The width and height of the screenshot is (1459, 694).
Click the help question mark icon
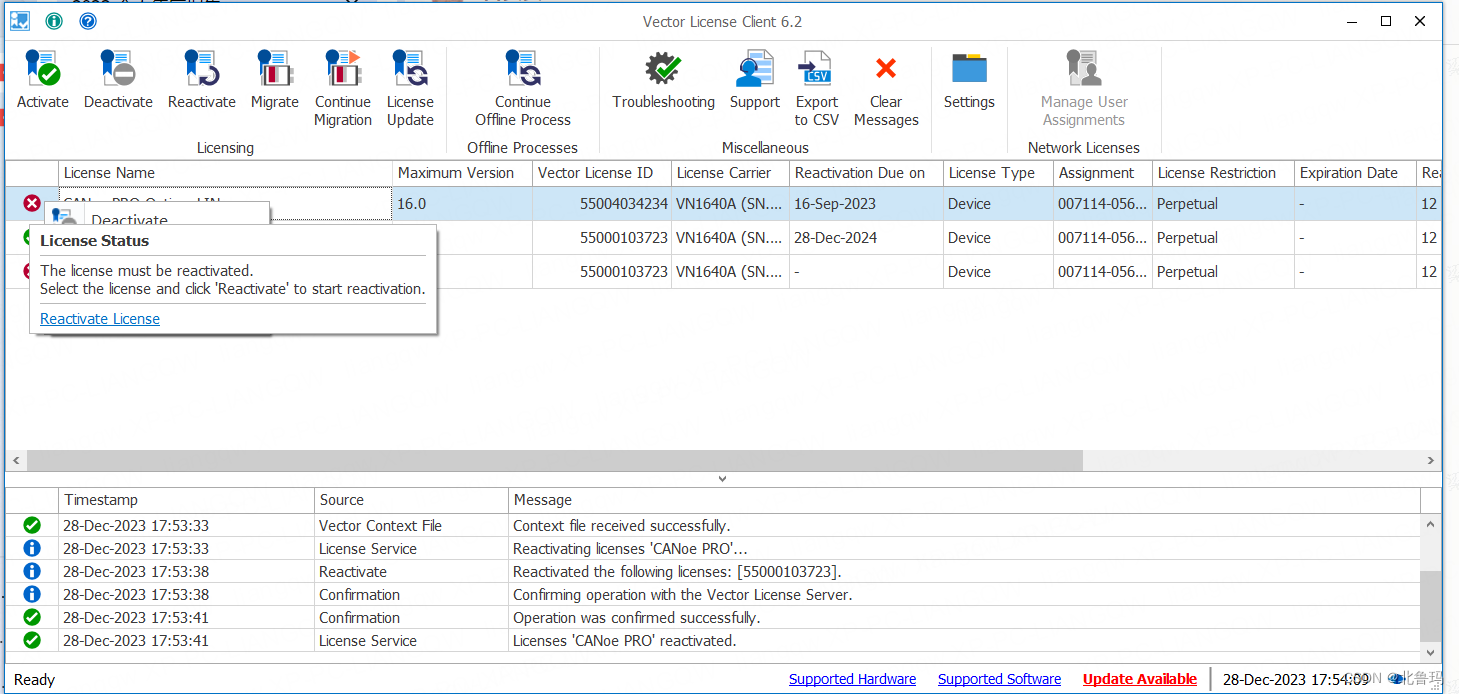[87, 20]
